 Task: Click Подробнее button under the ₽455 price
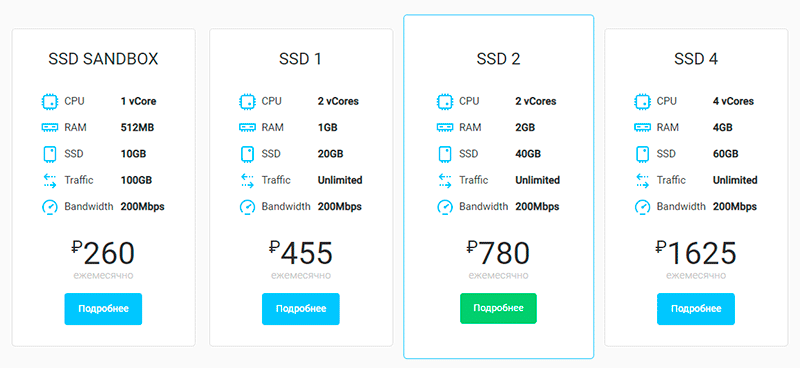point(301,309)
